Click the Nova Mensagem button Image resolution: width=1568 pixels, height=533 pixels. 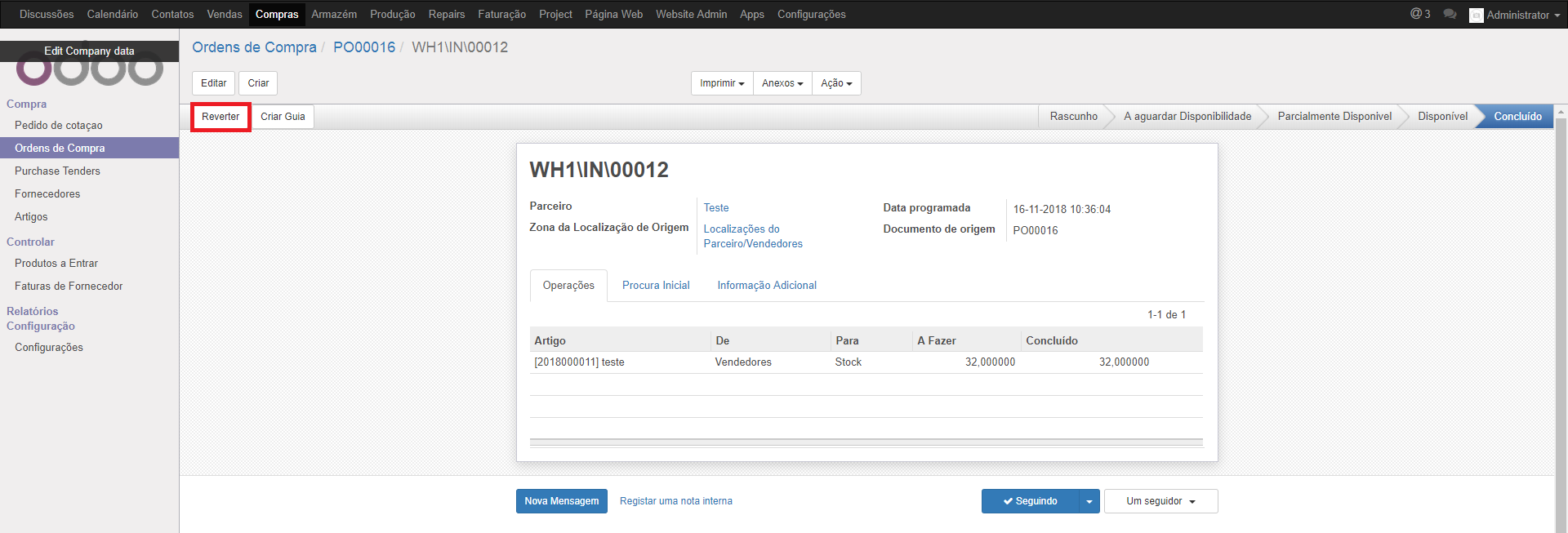562,501
